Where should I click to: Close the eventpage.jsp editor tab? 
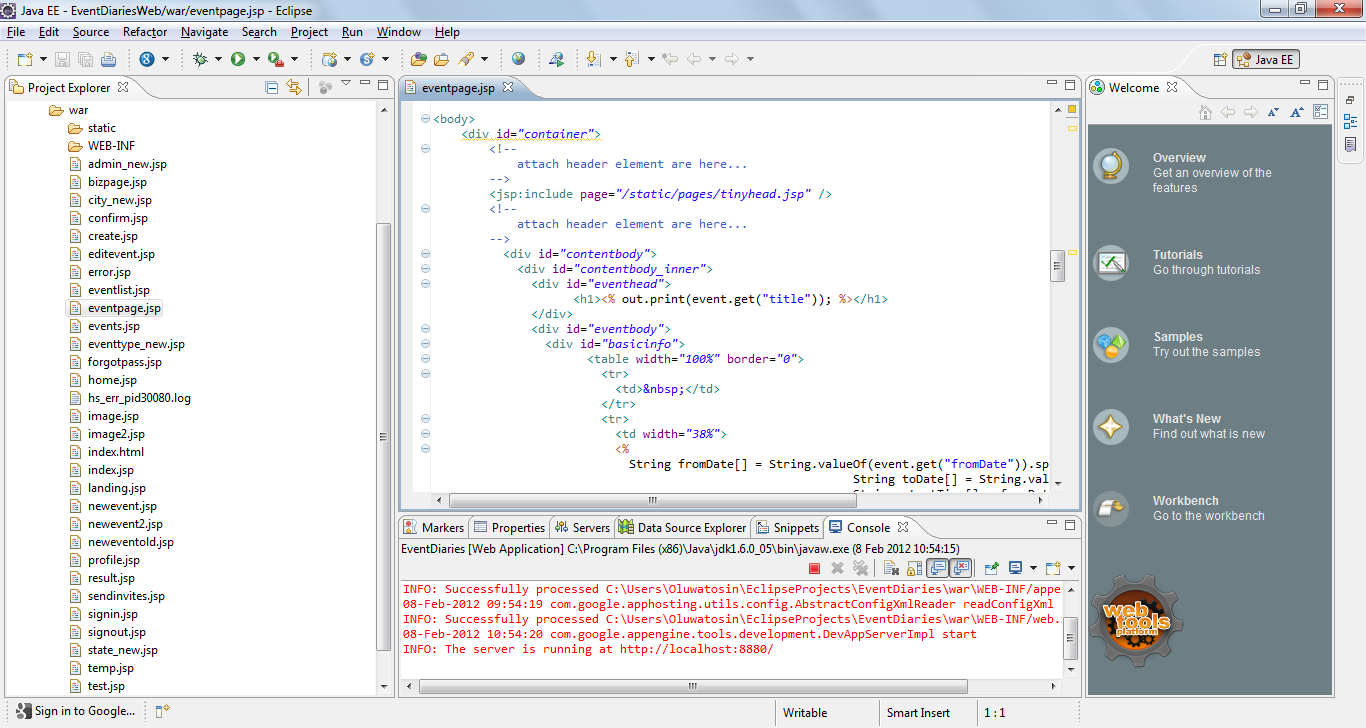(507, 87)
